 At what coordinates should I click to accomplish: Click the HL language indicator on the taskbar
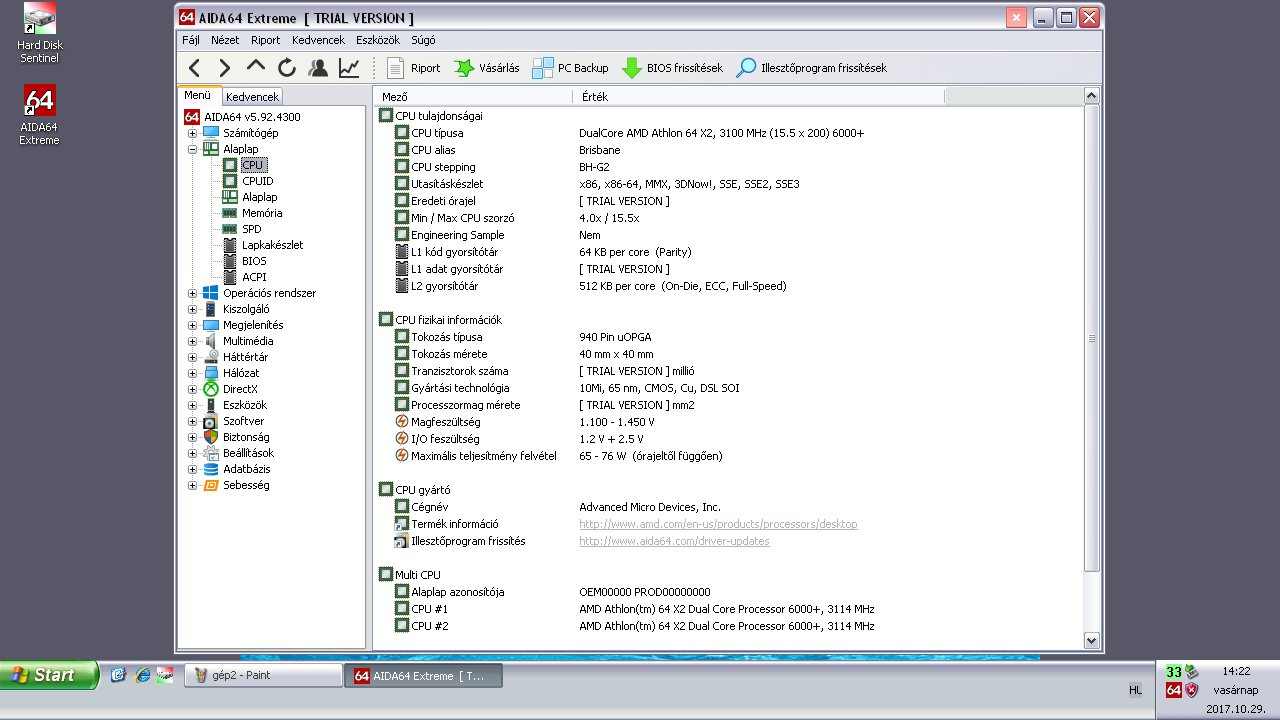tap(1135, 690)
